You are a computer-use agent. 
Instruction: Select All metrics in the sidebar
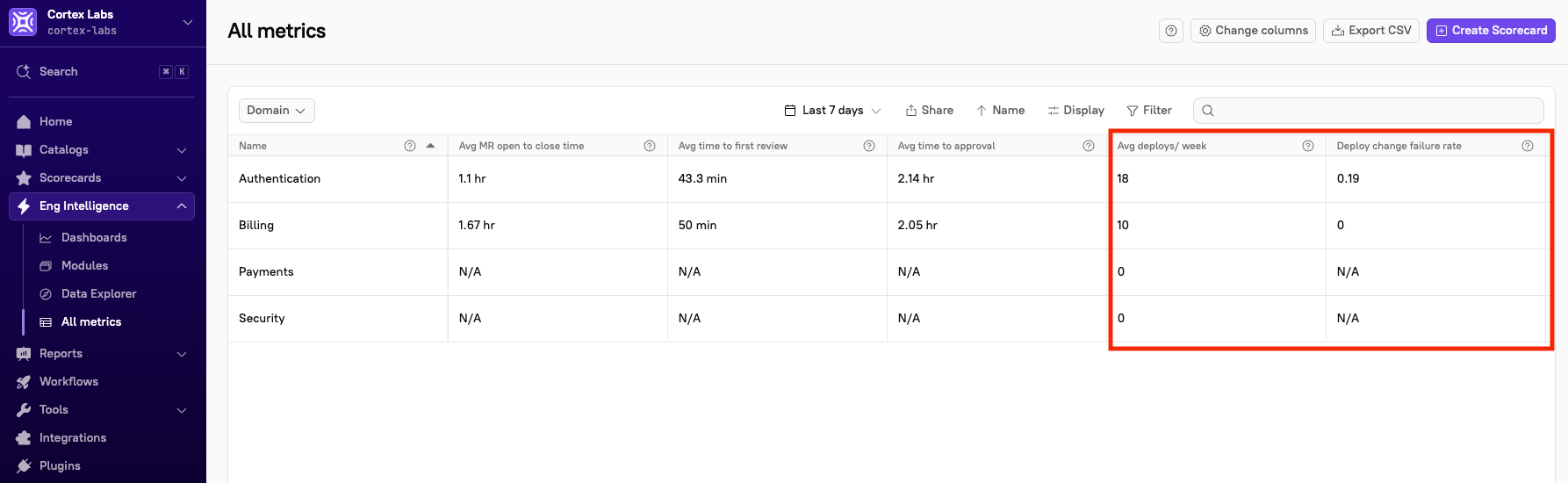point(91,322)
